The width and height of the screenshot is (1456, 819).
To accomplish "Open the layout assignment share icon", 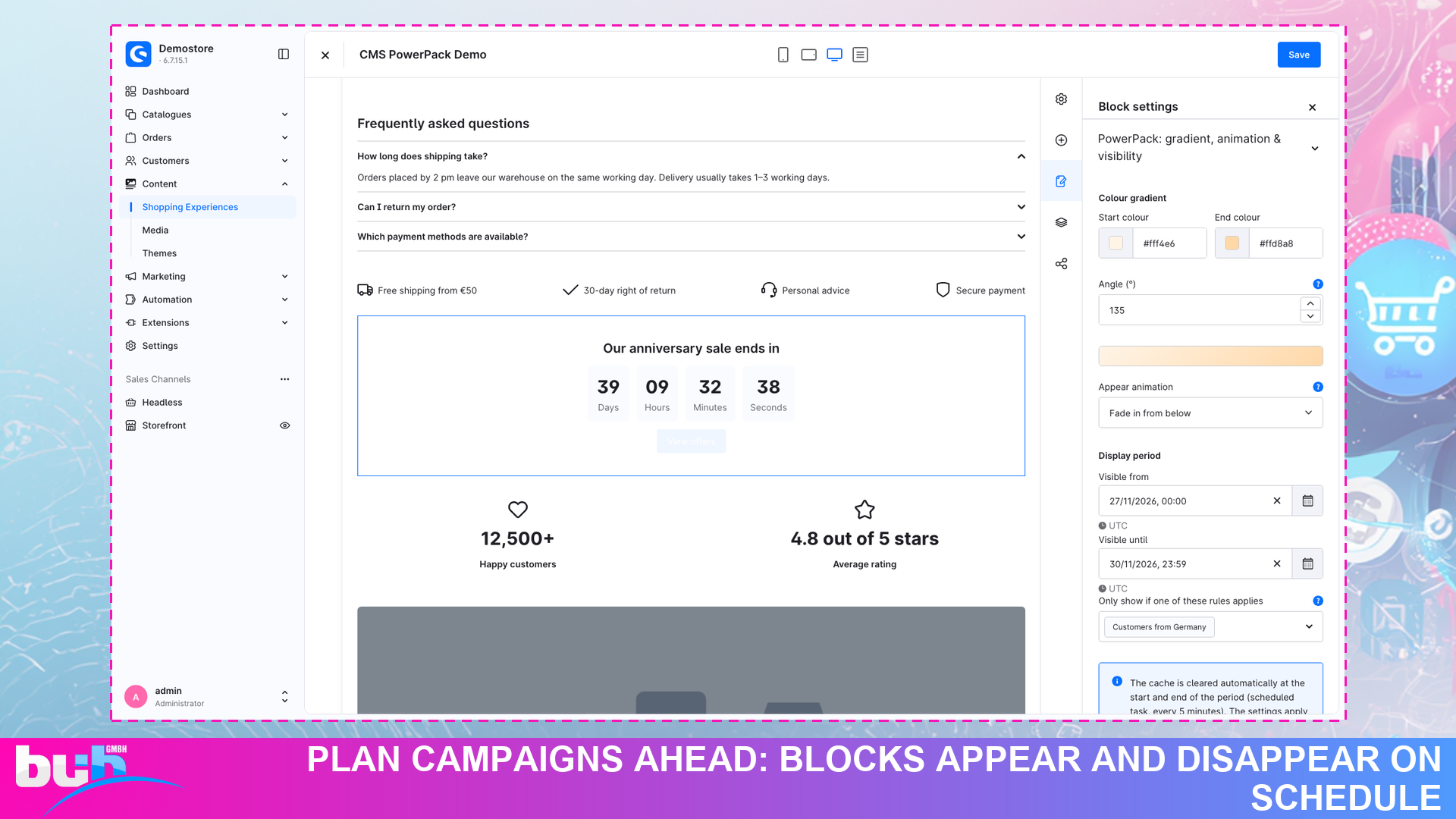I will click(1062, 264).
